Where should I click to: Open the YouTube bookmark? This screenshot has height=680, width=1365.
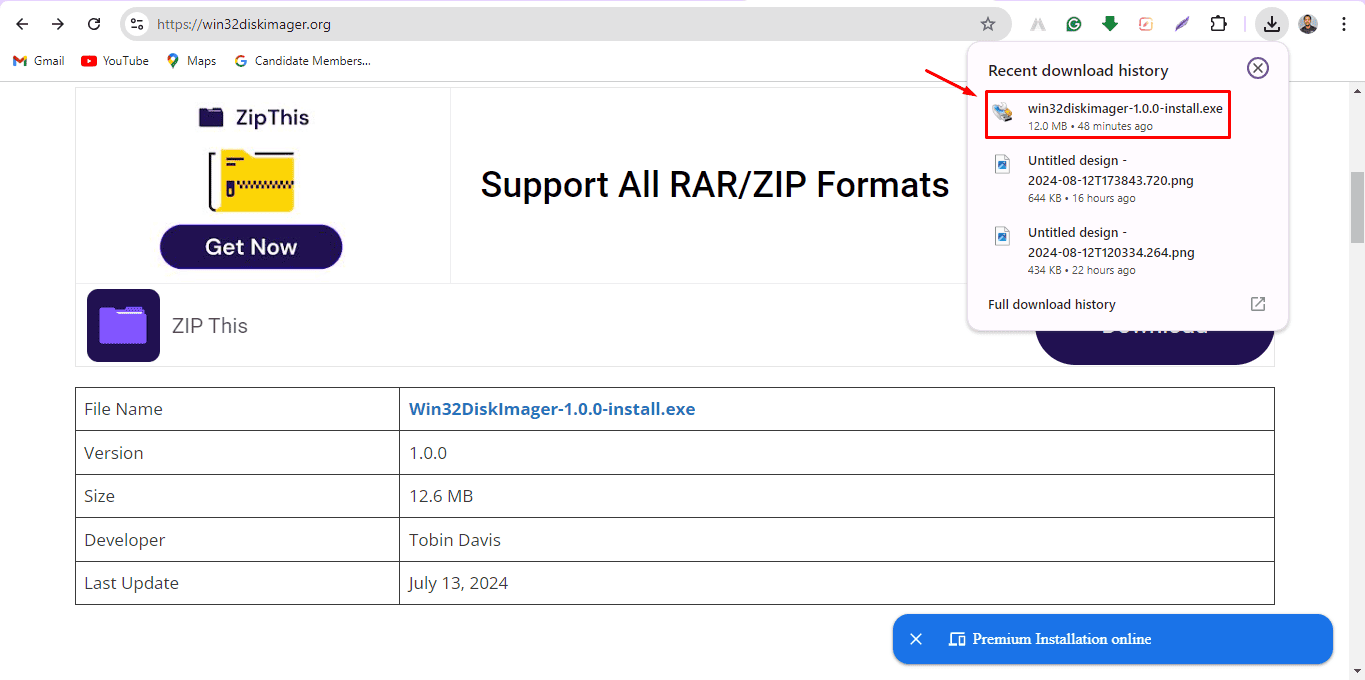click(115, 61)
